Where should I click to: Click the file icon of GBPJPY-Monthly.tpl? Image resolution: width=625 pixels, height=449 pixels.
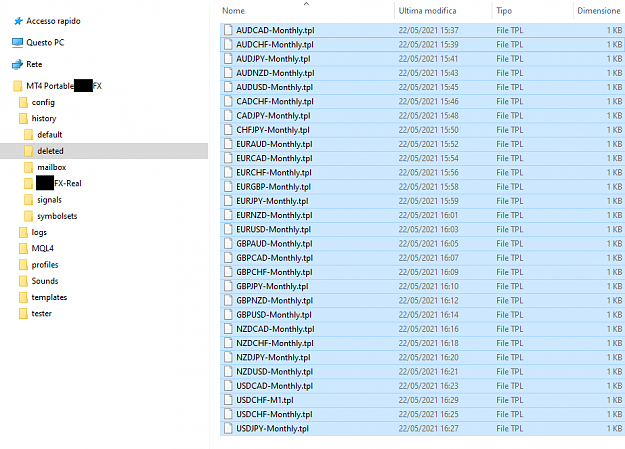click(x=228, y=286)
